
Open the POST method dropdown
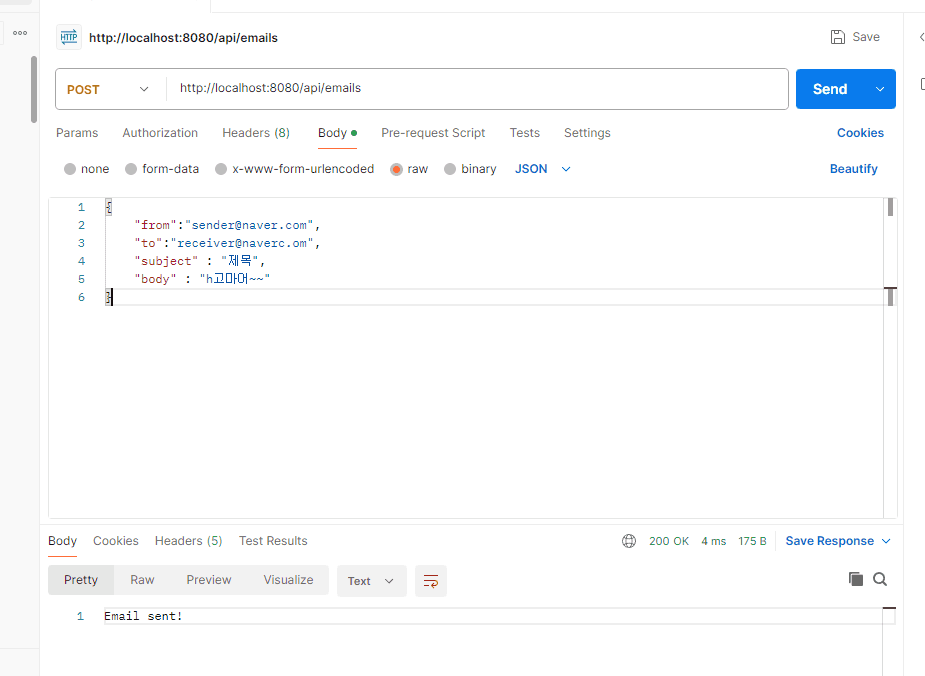click(x=108, y=89)
